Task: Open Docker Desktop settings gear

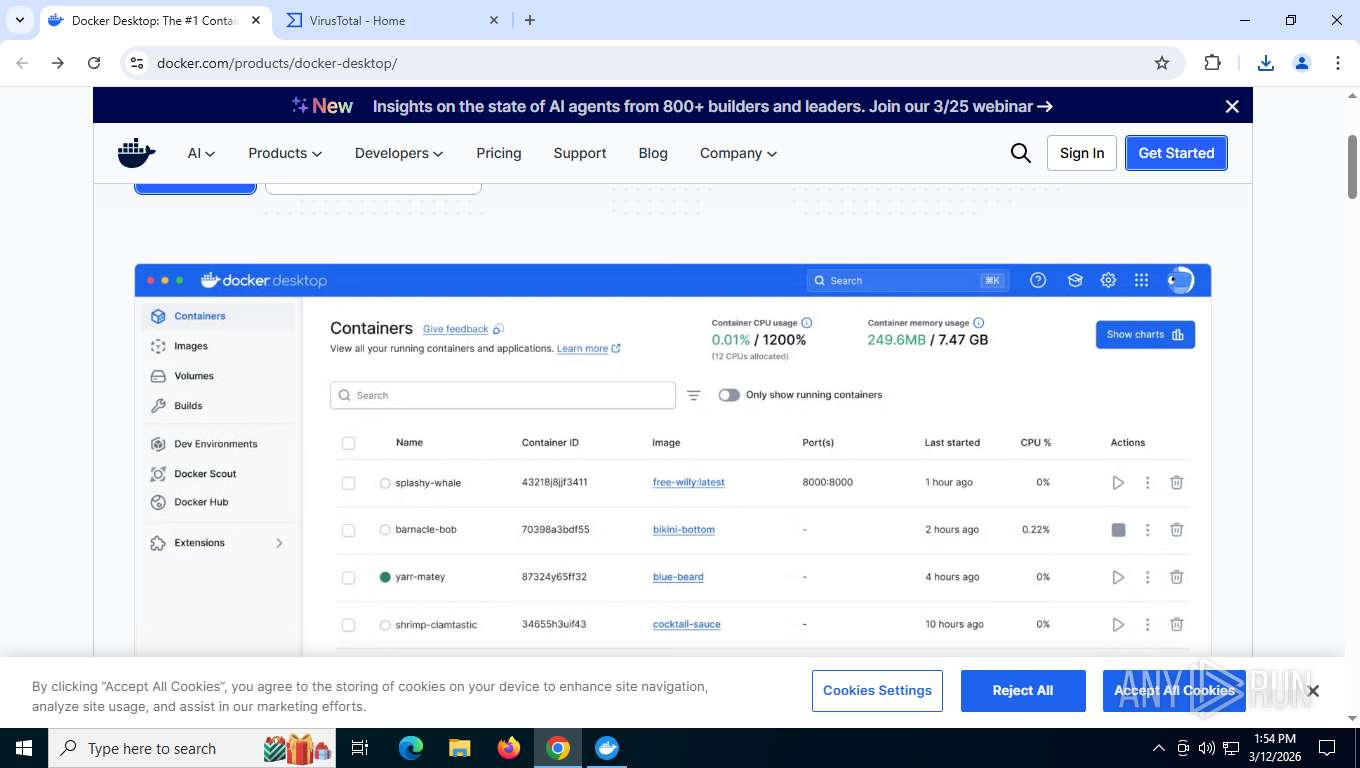Action: [1108, 281]
